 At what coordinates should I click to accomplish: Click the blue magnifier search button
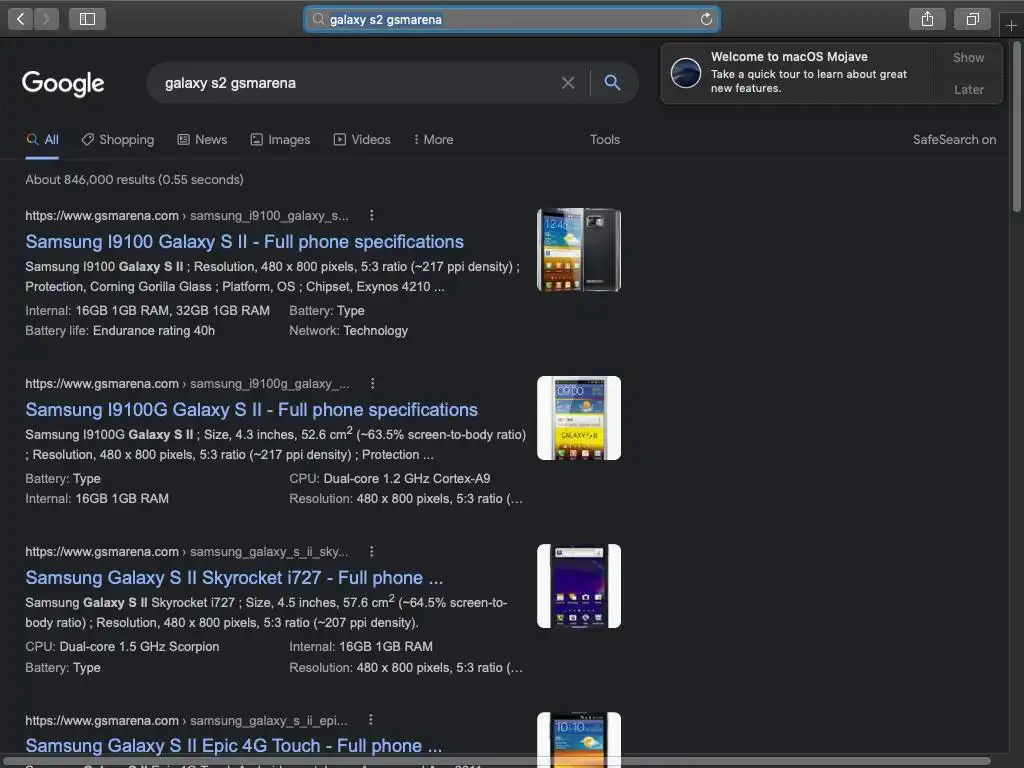[612, 82]
